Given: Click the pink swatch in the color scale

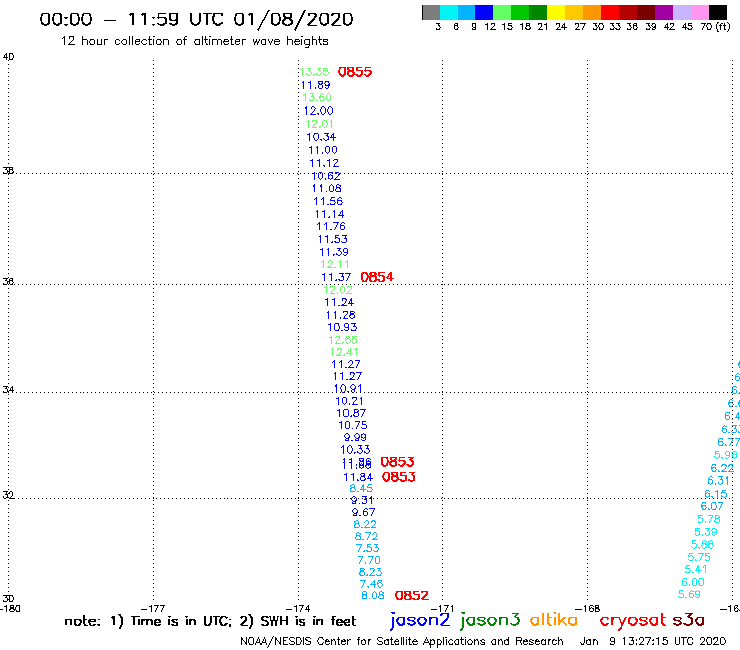Looking at the screenshot, I should click(x=700, y=12).
